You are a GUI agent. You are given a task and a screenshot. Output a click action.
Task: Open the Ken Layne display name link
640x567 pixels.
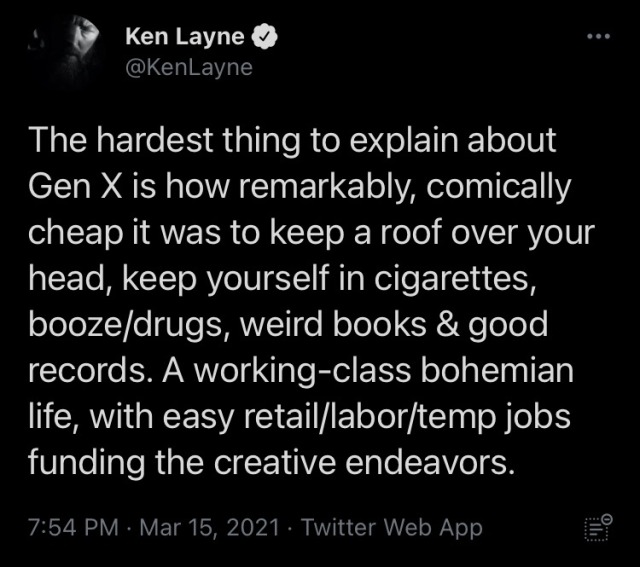pos(184,38)
